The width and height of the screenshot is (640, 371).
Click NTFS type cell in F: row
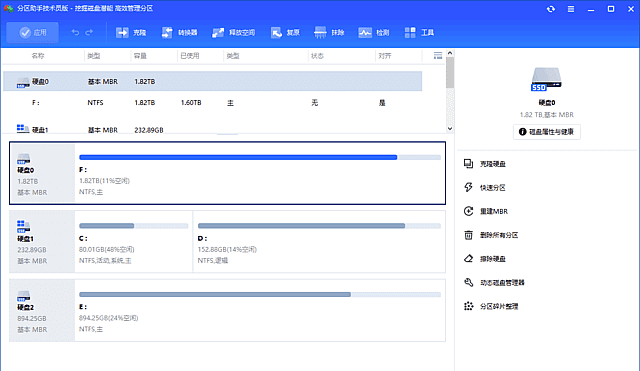click(x=95, y=103)
